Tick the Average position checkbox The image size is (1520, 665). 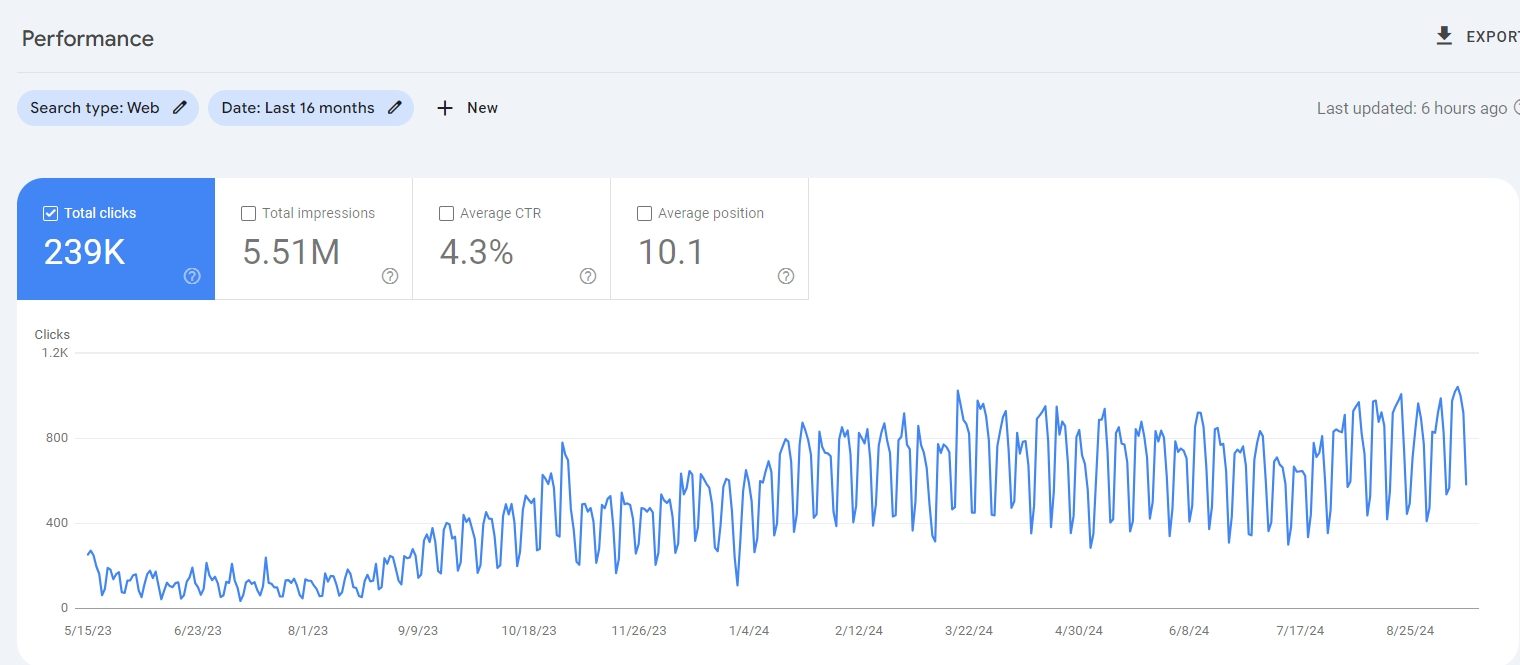pyautogui.click(x=645, y=213)
